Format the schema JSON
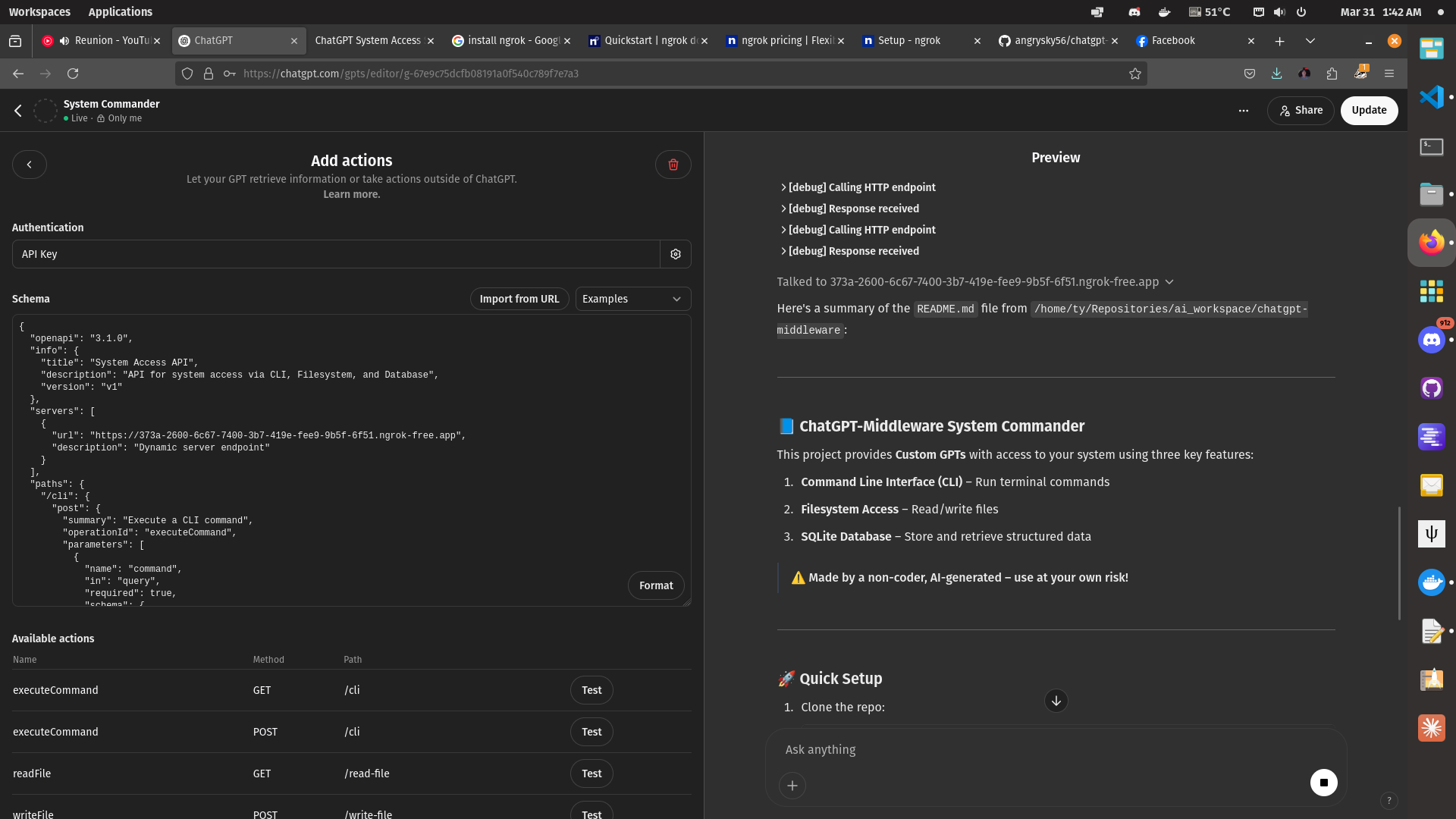This screenshot has width=1456, height=819. [x=656, y=585]
